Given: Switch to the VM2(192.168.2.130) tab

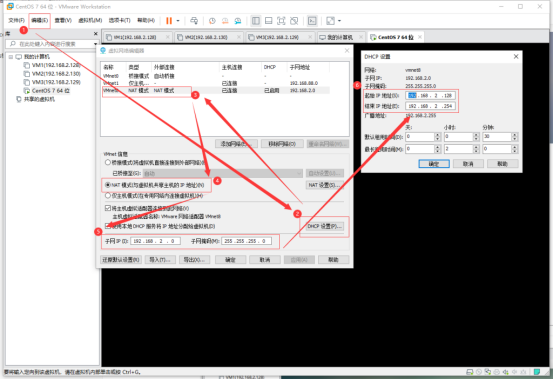Looking at the screenshot, I should (x=207, y=37).
